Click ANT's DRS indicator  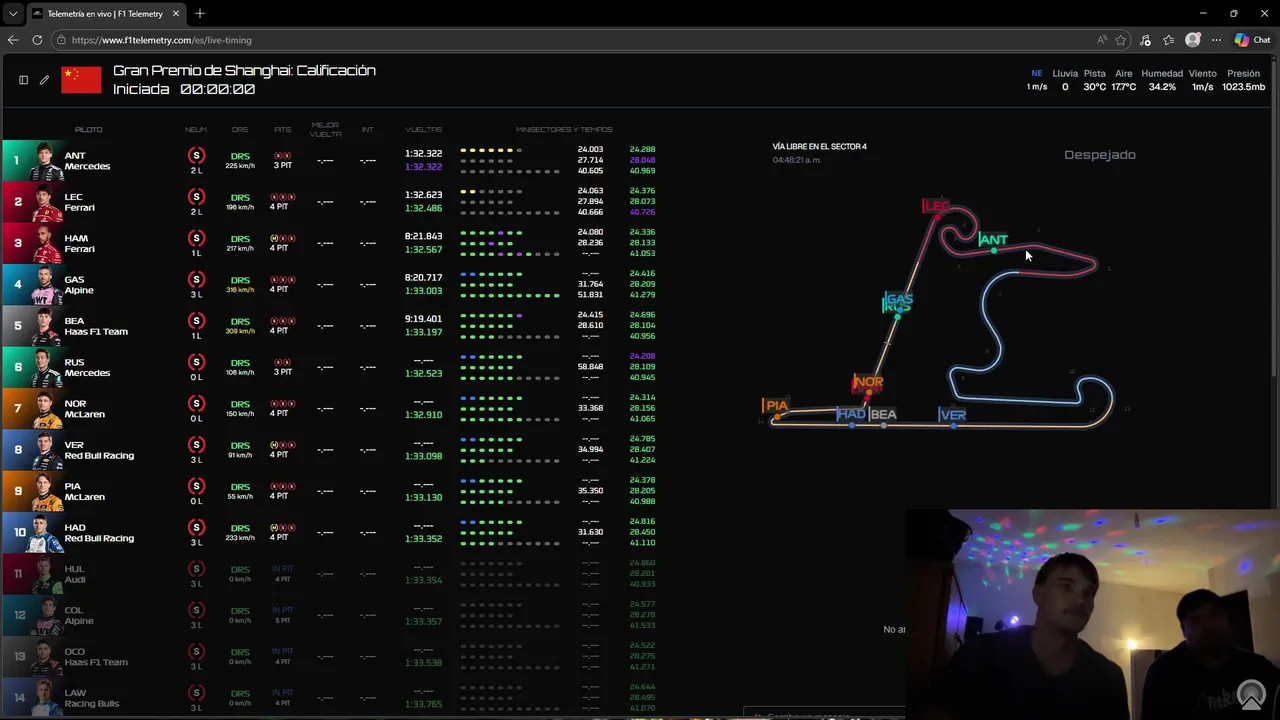240,156
